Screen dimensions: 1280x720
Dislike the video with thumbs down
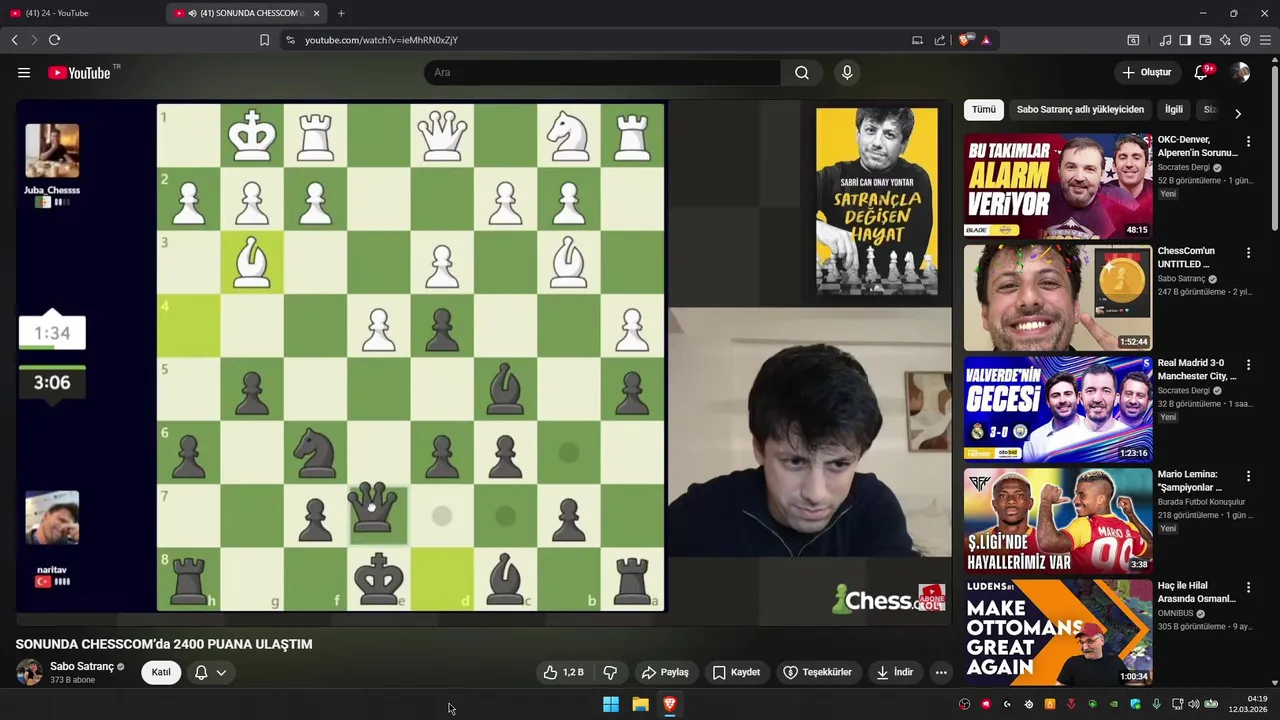tap(610, 672)
